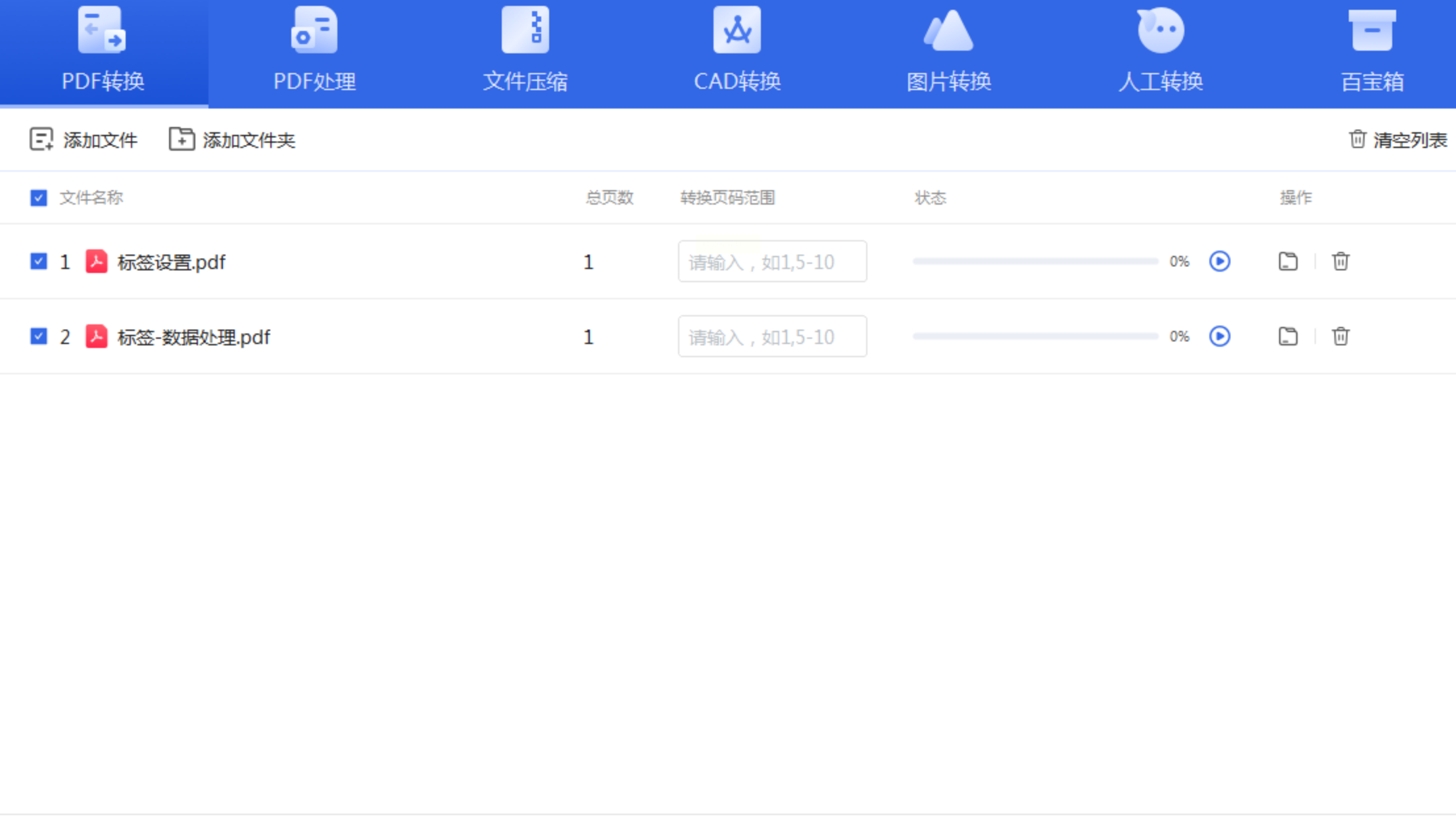
Task: Click 添加文件 to add a file
Action: click(84, 139)
